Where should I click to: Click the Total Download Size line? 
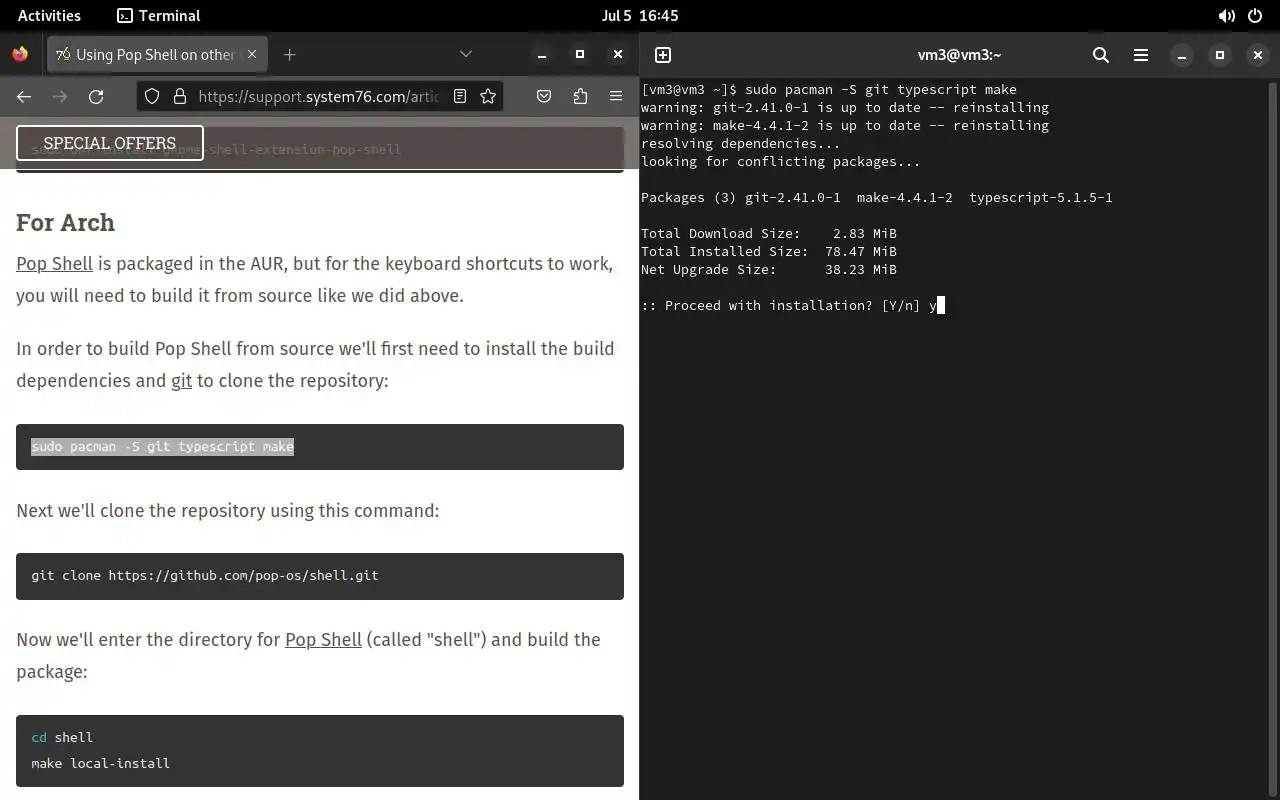point(769,233)
